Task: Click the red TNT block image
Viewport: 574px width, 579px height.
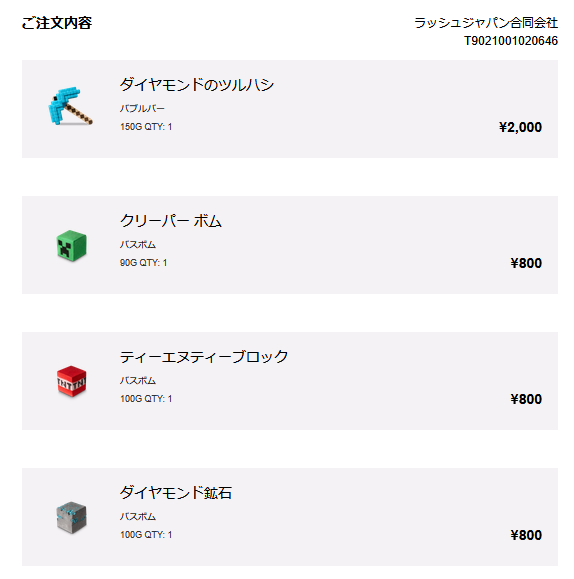Action: tap(72, 381)
